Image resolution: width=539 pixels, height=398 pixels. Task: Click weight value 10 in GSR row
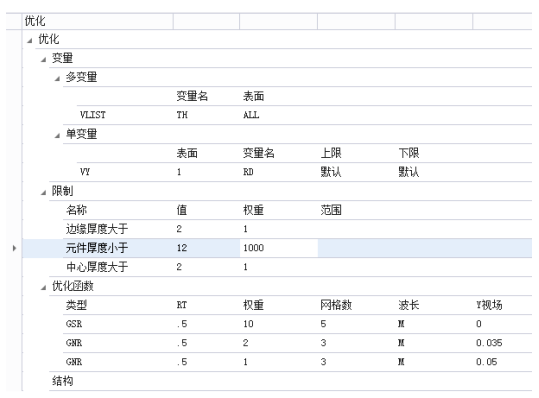pos(248,324)
